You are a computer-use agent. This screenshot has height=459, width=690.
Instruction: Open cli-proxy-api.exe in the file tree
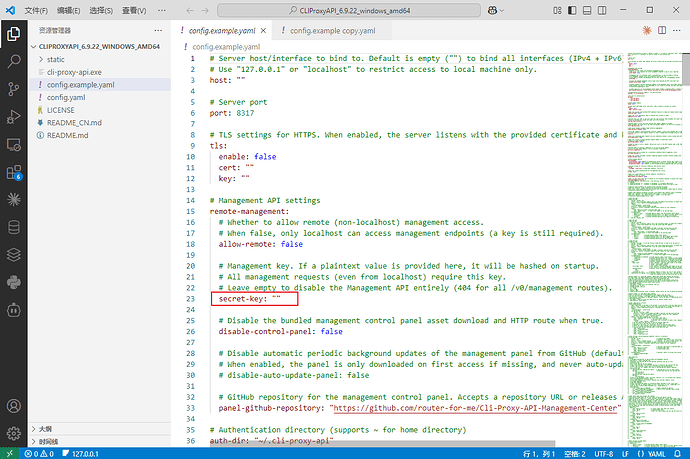click(x=100, y=72)
